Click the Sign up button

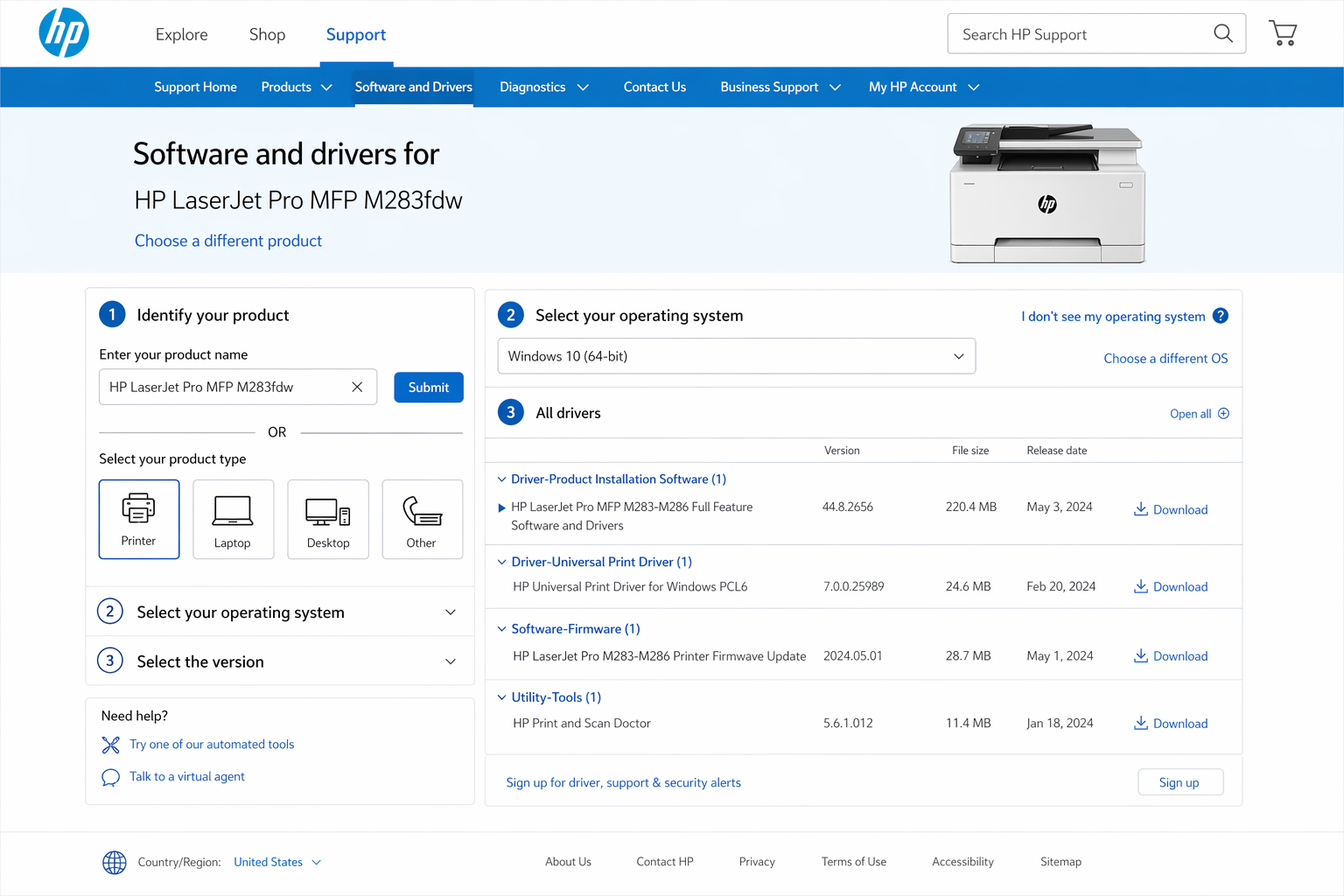point(1179,781)
